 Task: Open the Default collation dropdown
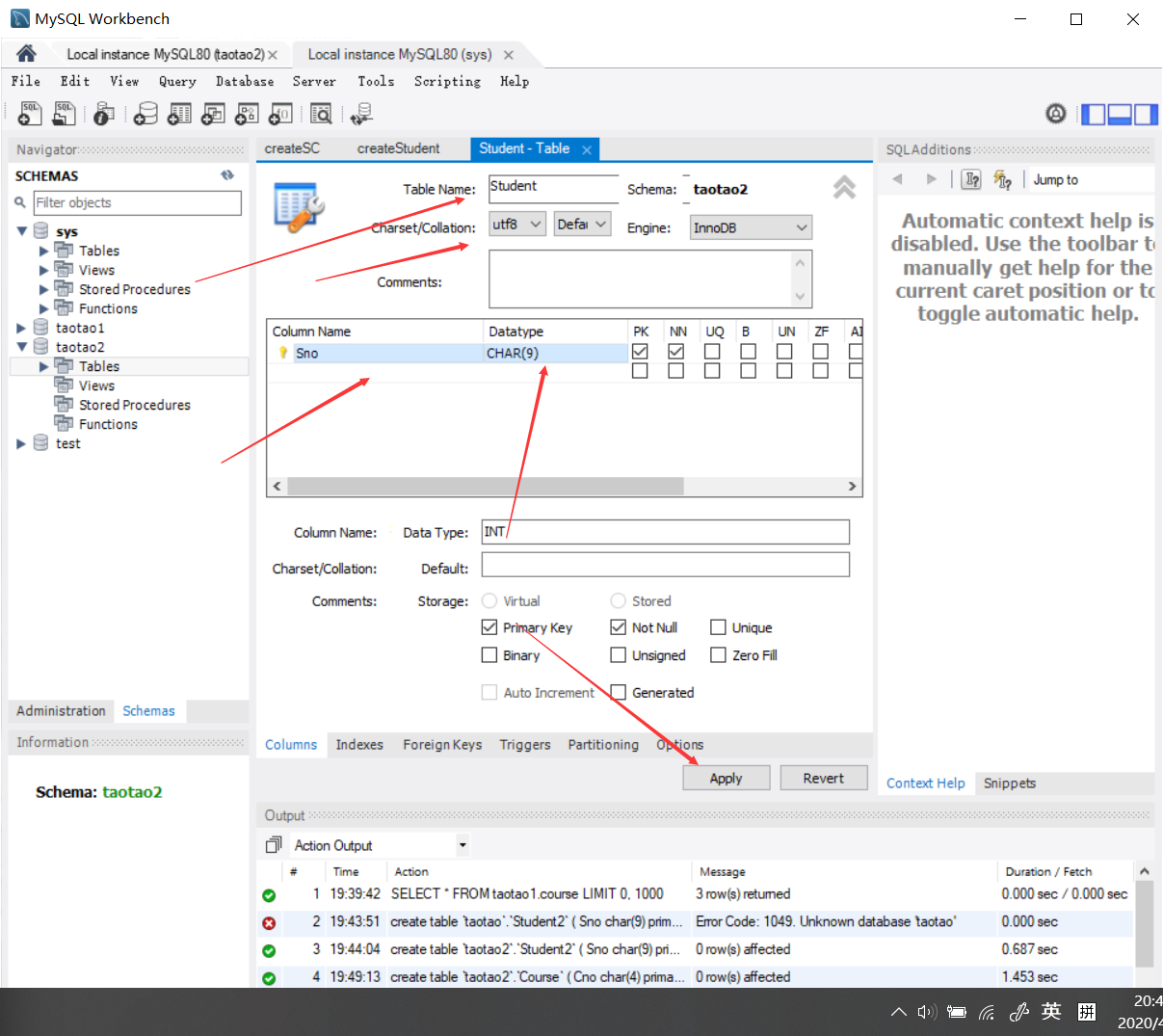click(583, 224)
